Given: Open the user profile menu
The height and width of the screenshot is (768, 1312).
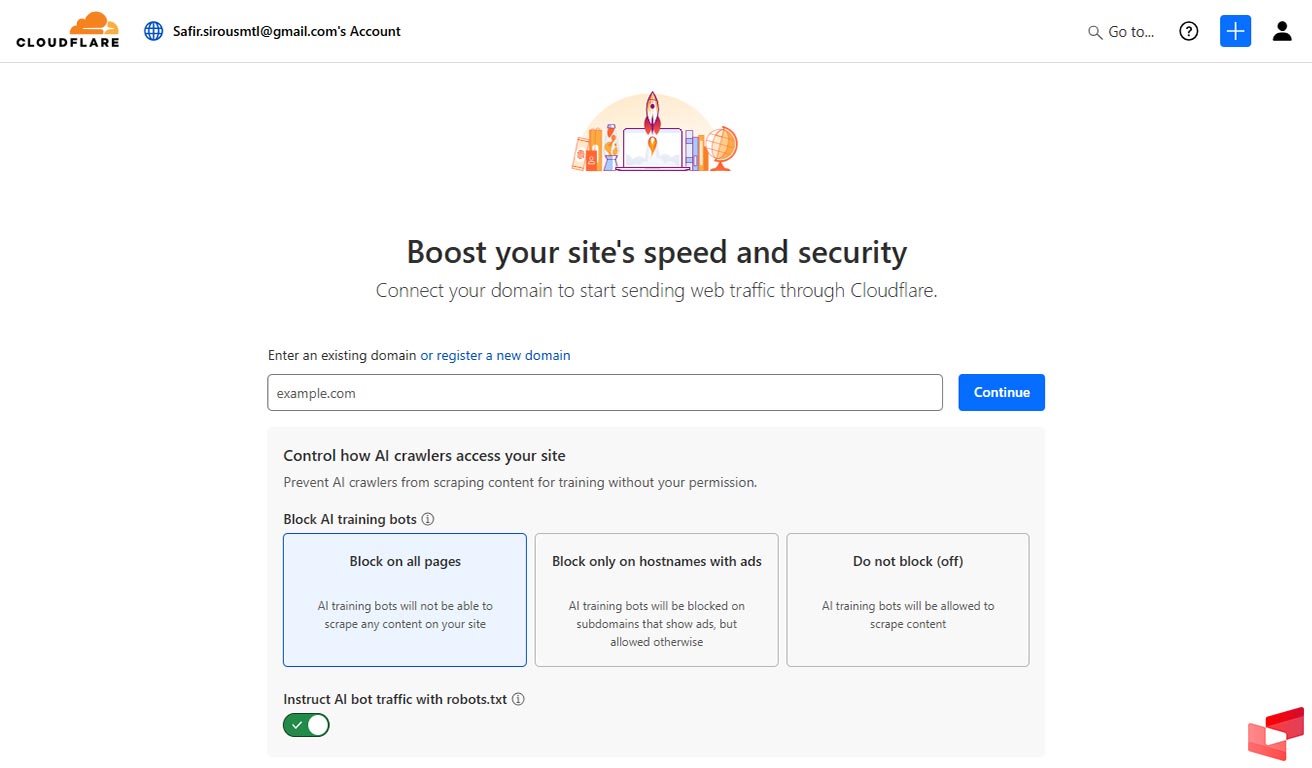Looking at the screenshot, I should pyautogui.click(x=1282, y=31).
